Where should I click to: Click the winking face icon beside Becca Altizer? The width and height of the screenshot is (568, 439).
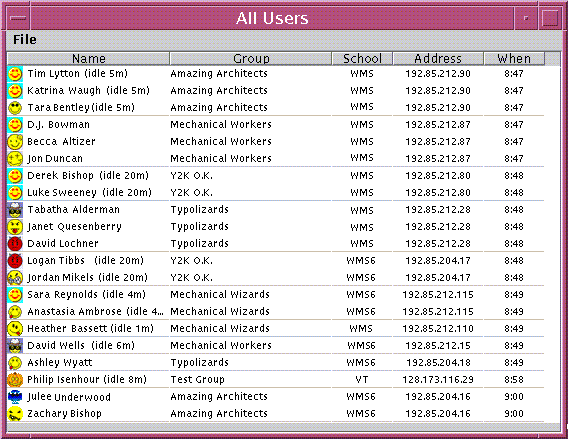click(x=15, y=142)
